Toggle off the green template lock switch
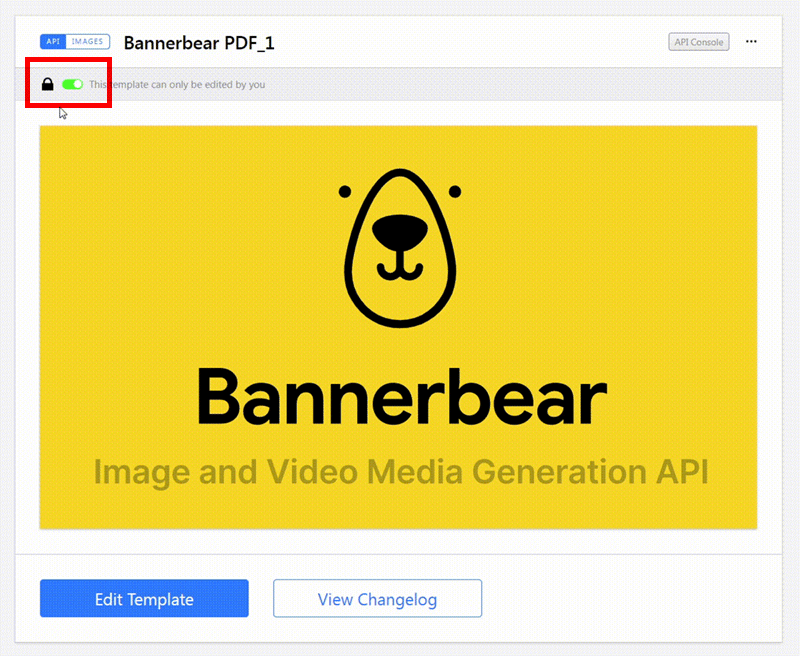This screenshot has width=800, height=656. 72,85
